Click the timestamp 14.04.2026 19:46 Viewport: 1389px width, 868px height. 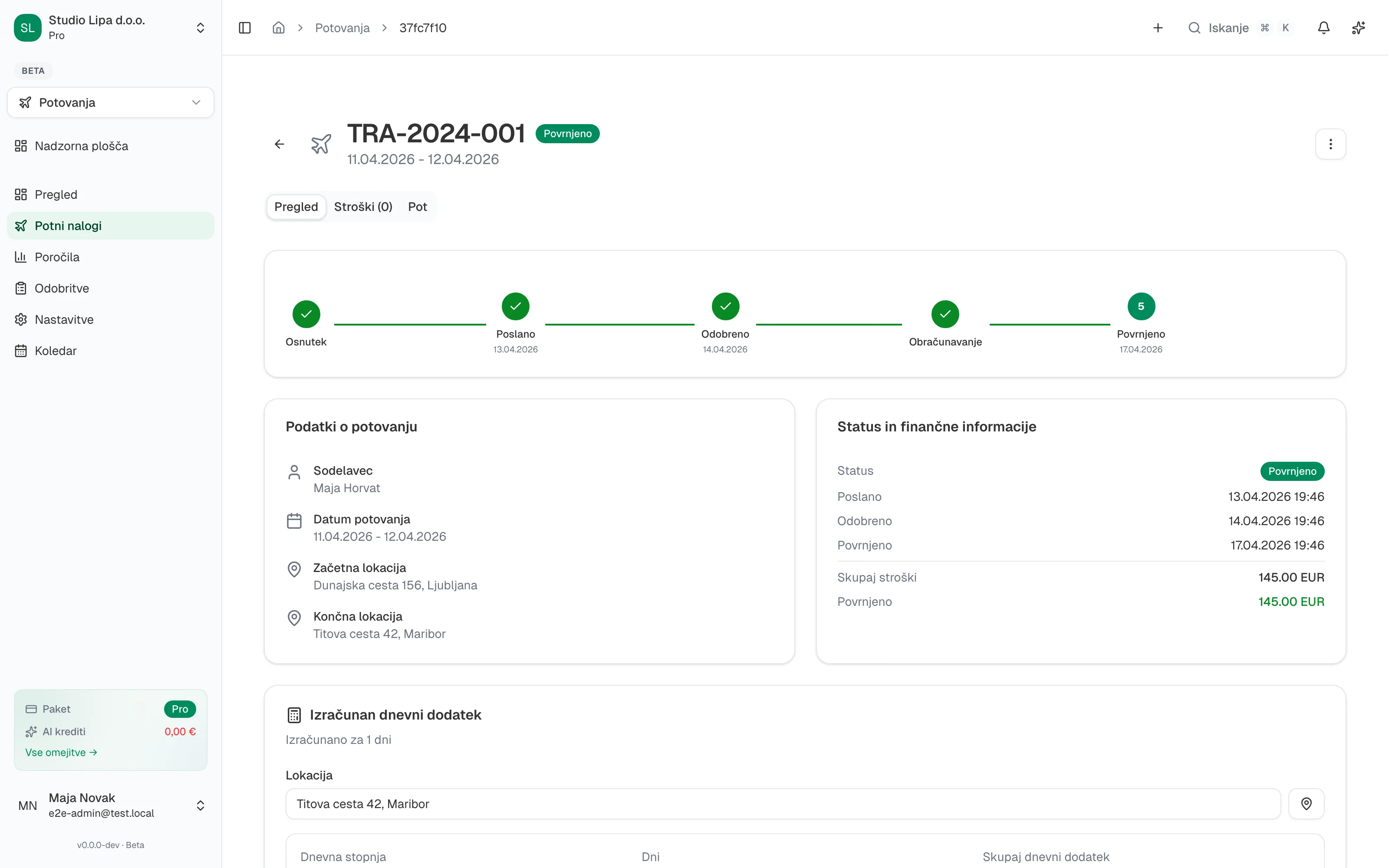point(1276,521)
